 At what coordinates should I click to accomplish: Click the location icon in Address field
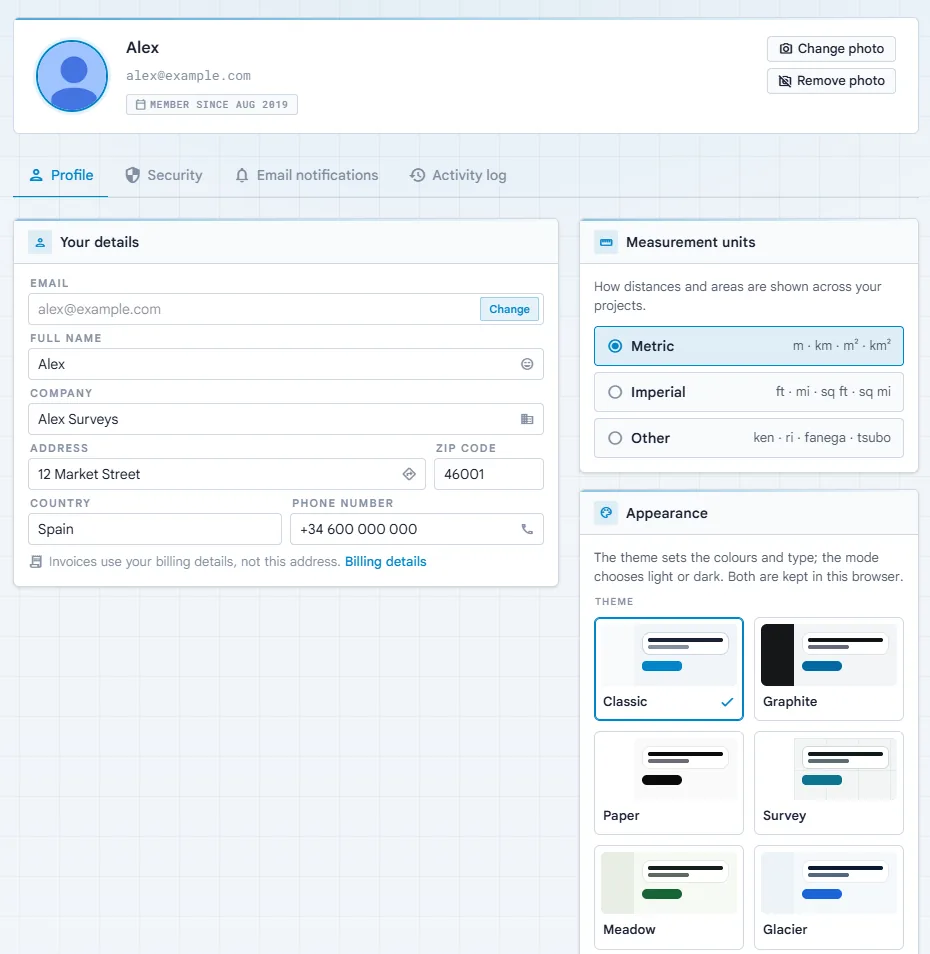409,474
